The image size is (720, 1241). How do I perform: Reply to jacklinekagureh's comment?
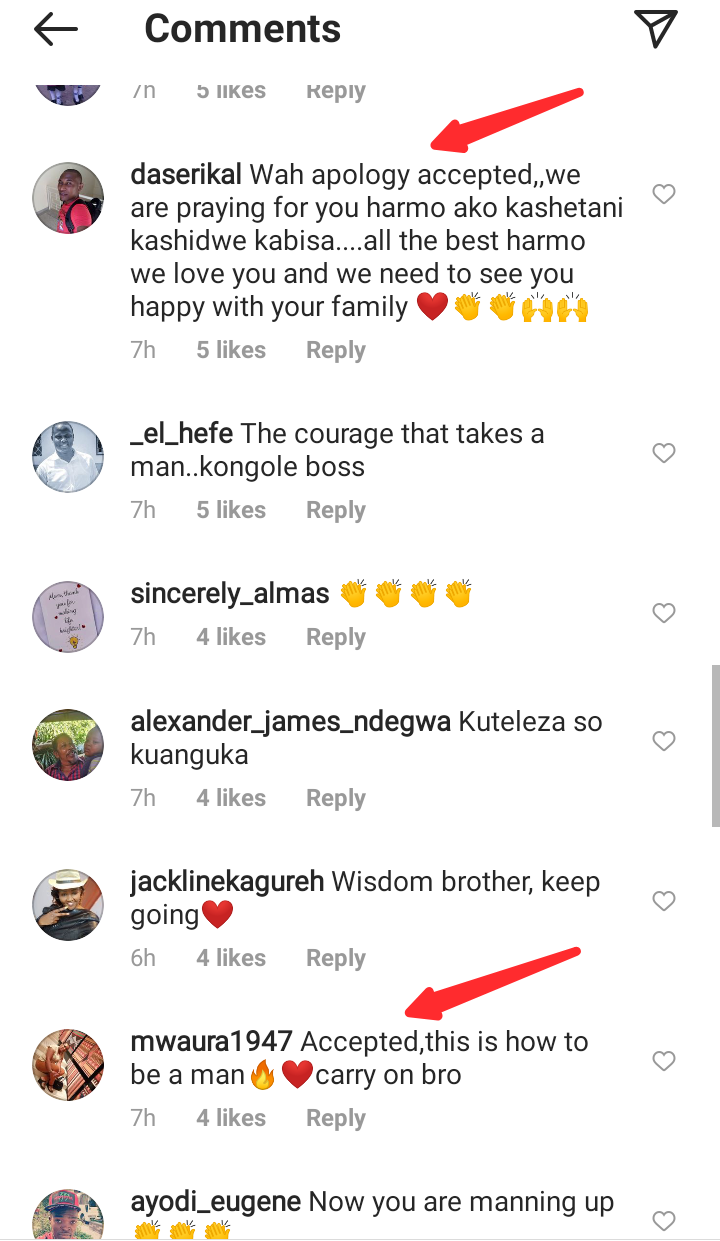[x=335, y=957]
